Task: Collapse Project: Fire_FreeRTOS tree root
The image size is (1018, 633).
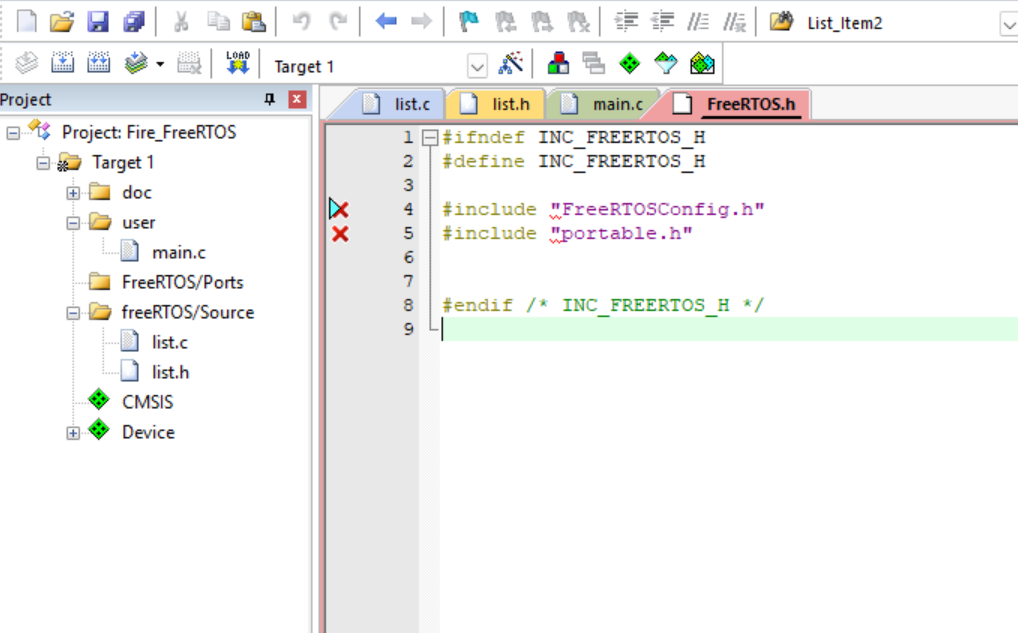Action: pos(13,133)
